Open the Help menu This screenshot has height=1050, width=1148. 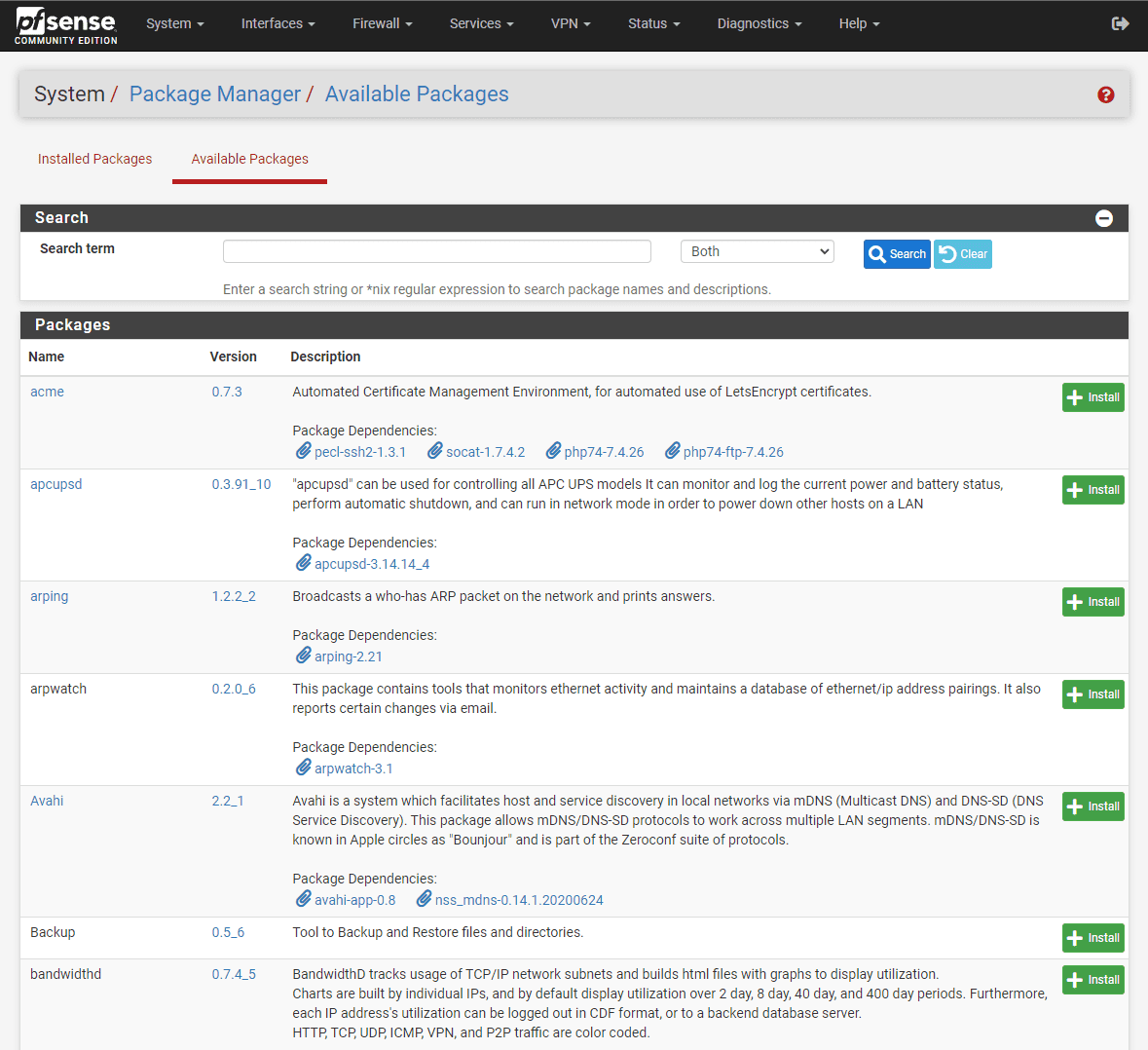coord(859,23)
